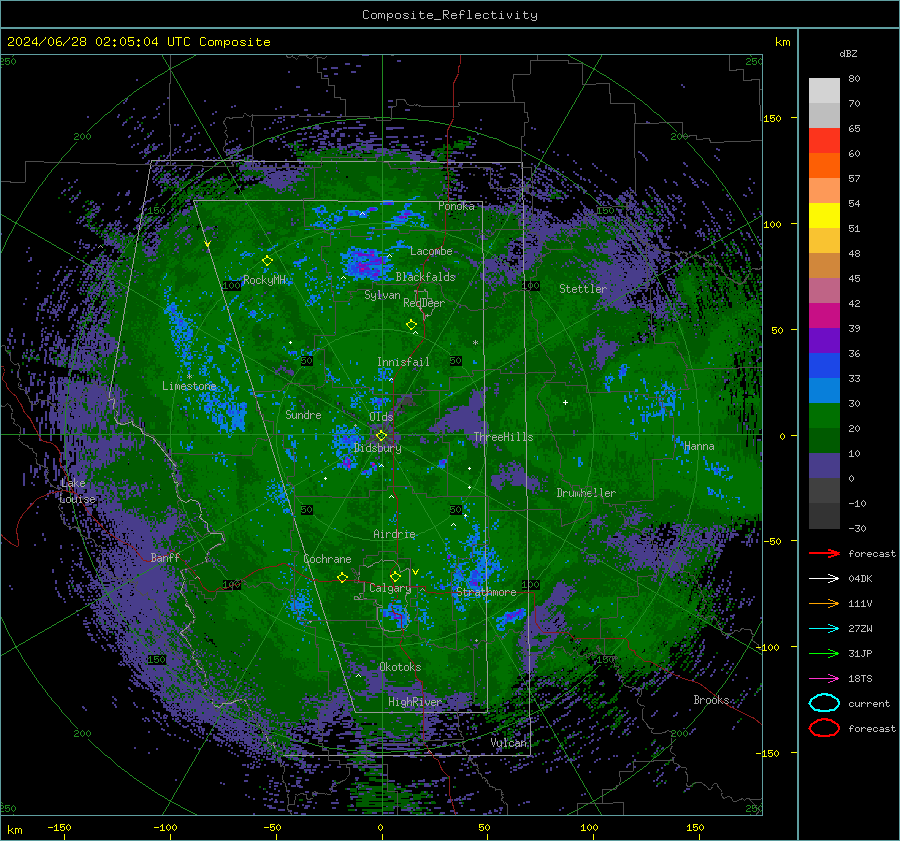Select the Blackfalds label on map
The width and height of the screenshot is (900, 841).
425,277
